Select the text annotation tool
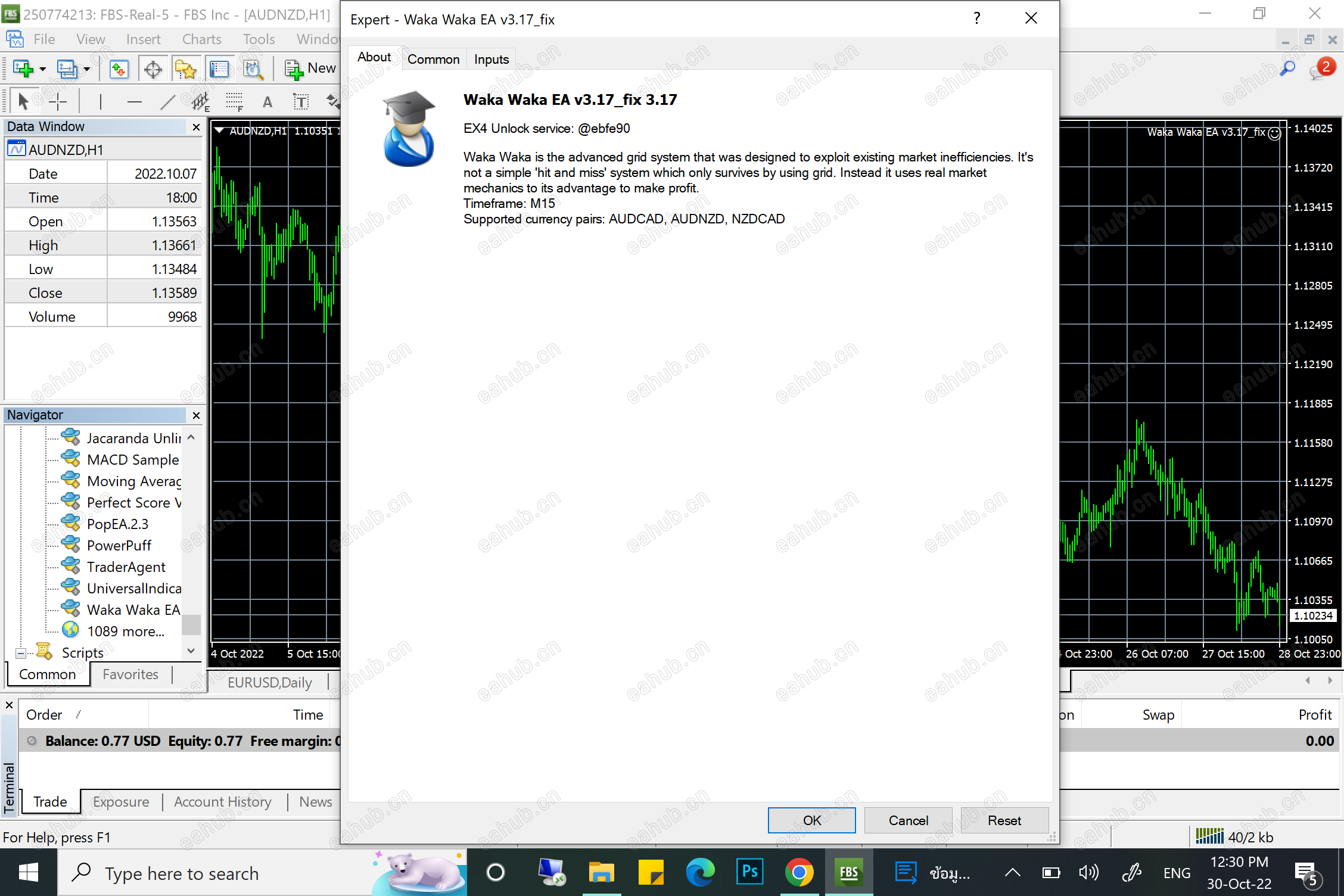Image resolution: width=1344 pixels, height=896 pixels. (267, 101)
